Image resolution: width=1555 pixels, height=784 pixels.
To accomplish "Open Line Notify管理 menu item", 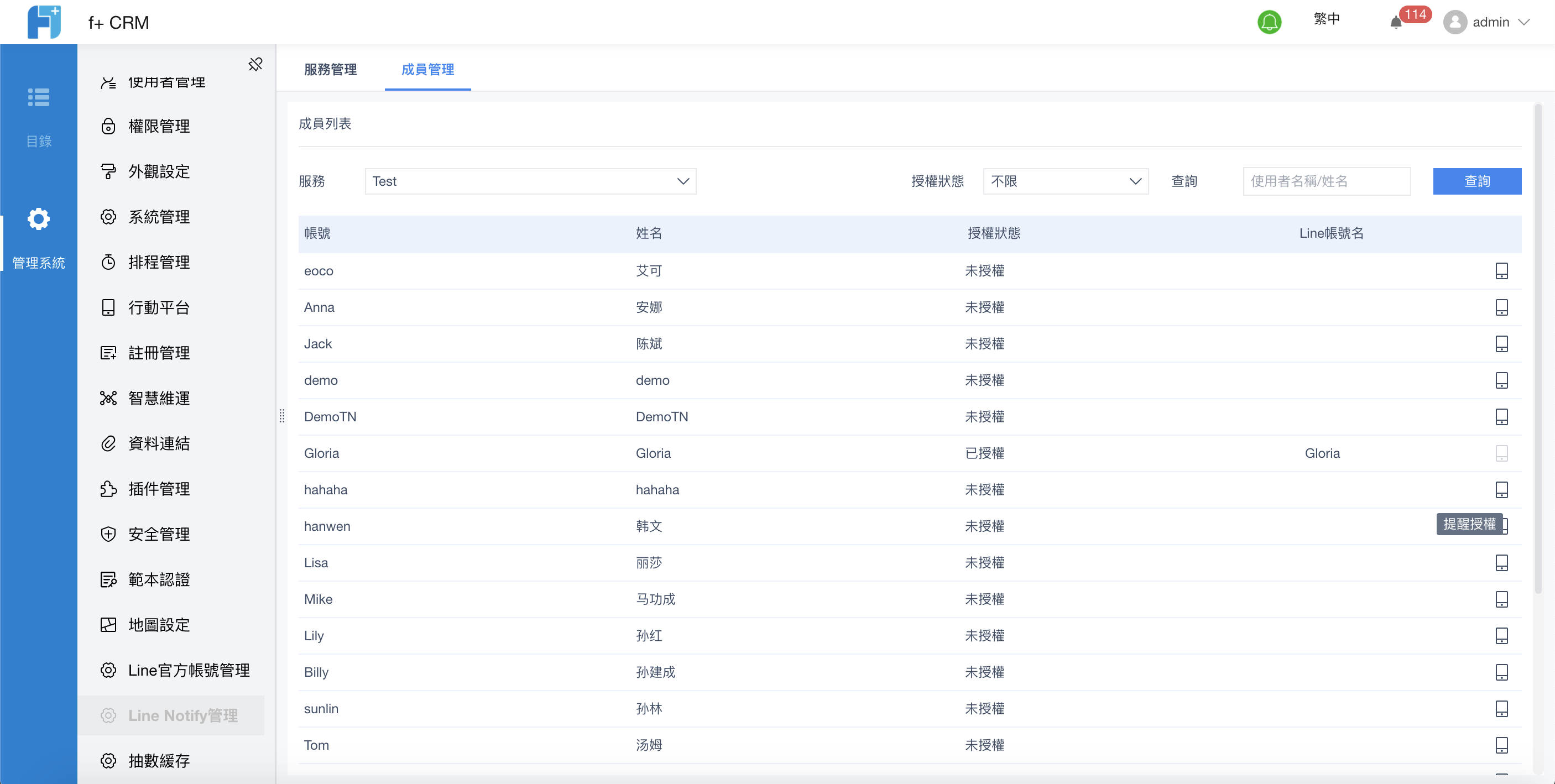I will [x=171, y=715].
